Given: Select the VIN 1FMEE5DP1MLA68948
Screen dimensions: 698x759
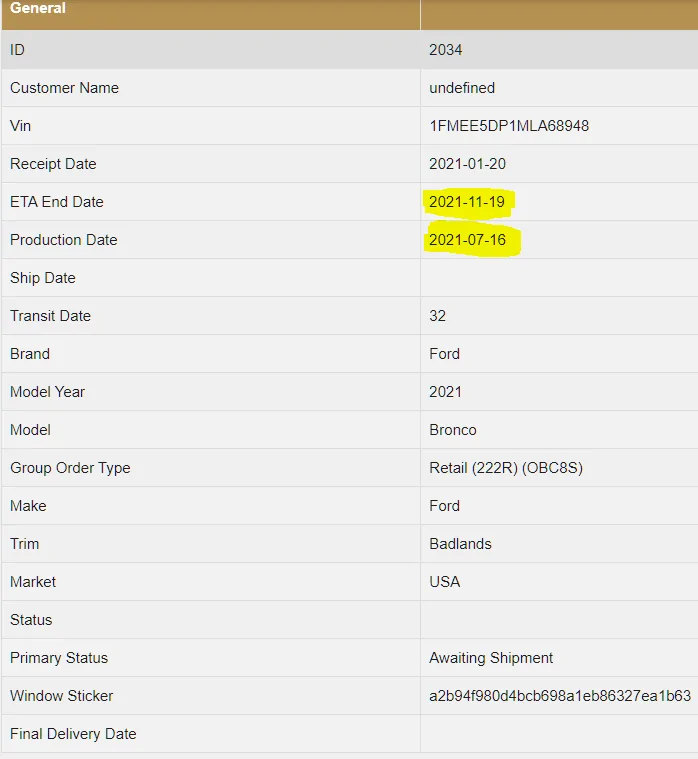Looking at the screenshot, I should 509,126.
